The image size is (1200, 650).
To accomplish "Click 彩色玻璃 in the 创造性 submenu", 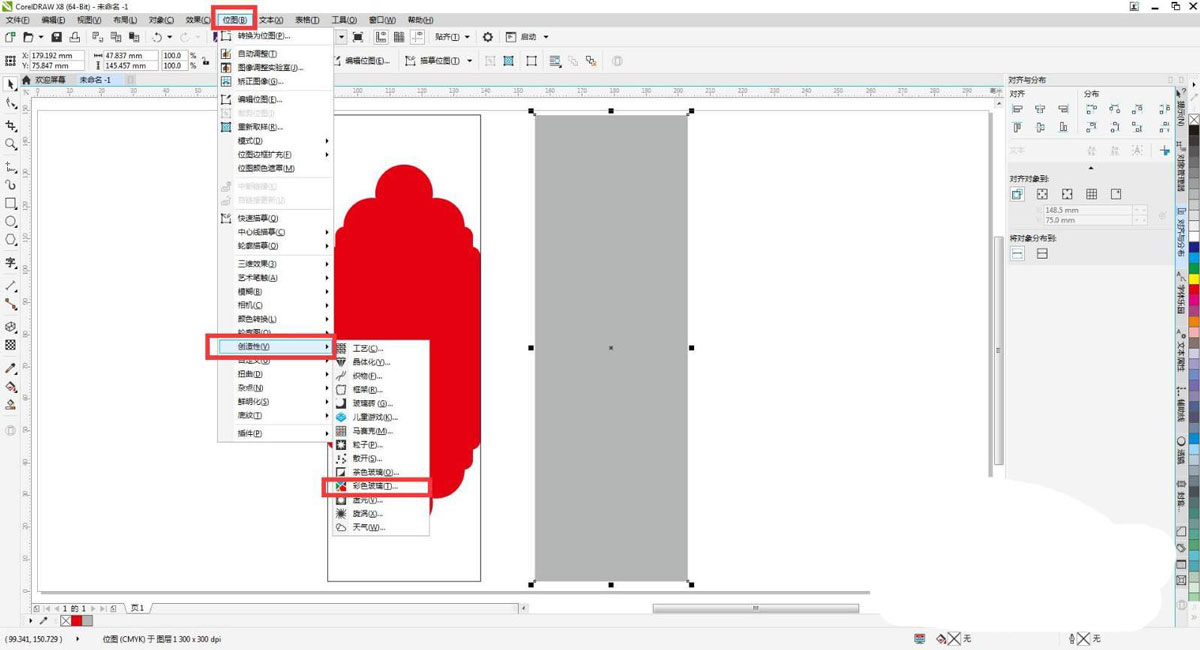I will tap(376, 486).
